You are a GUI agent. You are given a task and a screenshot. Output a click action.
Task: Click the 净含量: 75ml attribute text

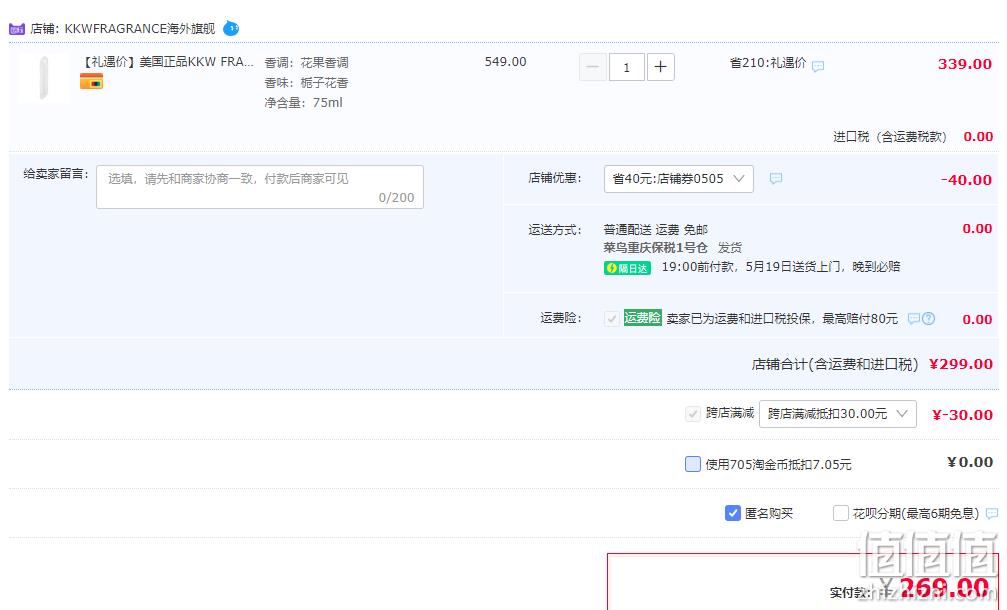[303, 102]
